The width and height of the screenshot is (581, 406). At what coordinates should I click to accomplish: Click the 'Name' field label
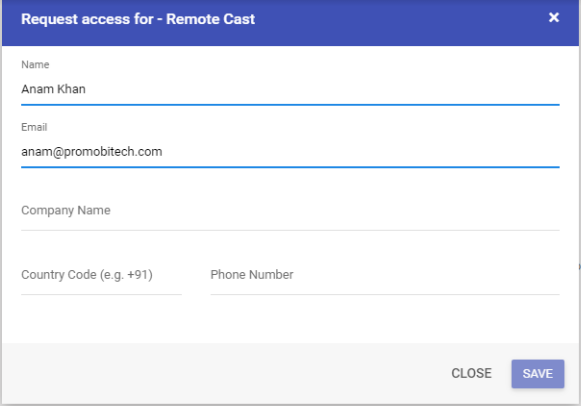coord(35,64)
